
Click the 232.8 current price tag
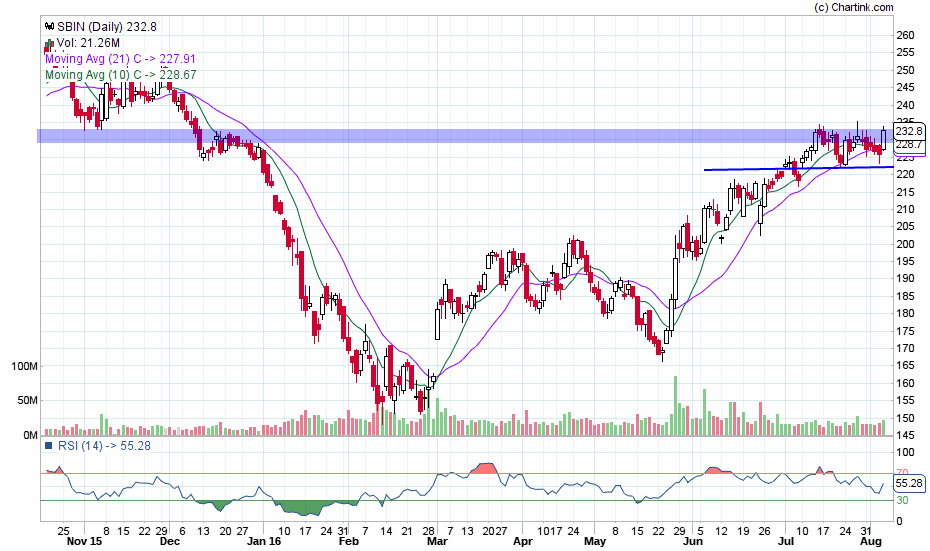(908, 131)
